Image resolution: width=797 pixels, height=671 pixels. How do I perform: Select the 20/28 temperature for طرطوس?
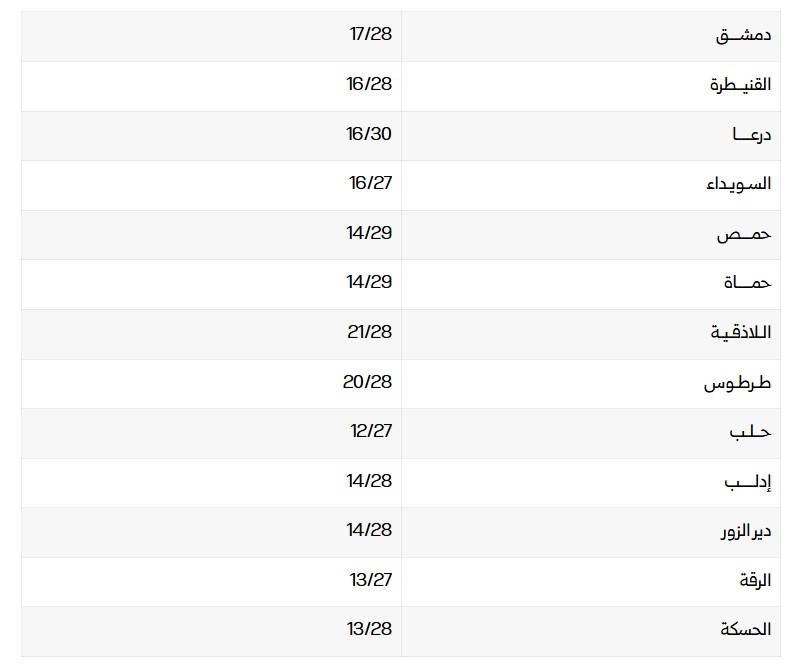367,382
